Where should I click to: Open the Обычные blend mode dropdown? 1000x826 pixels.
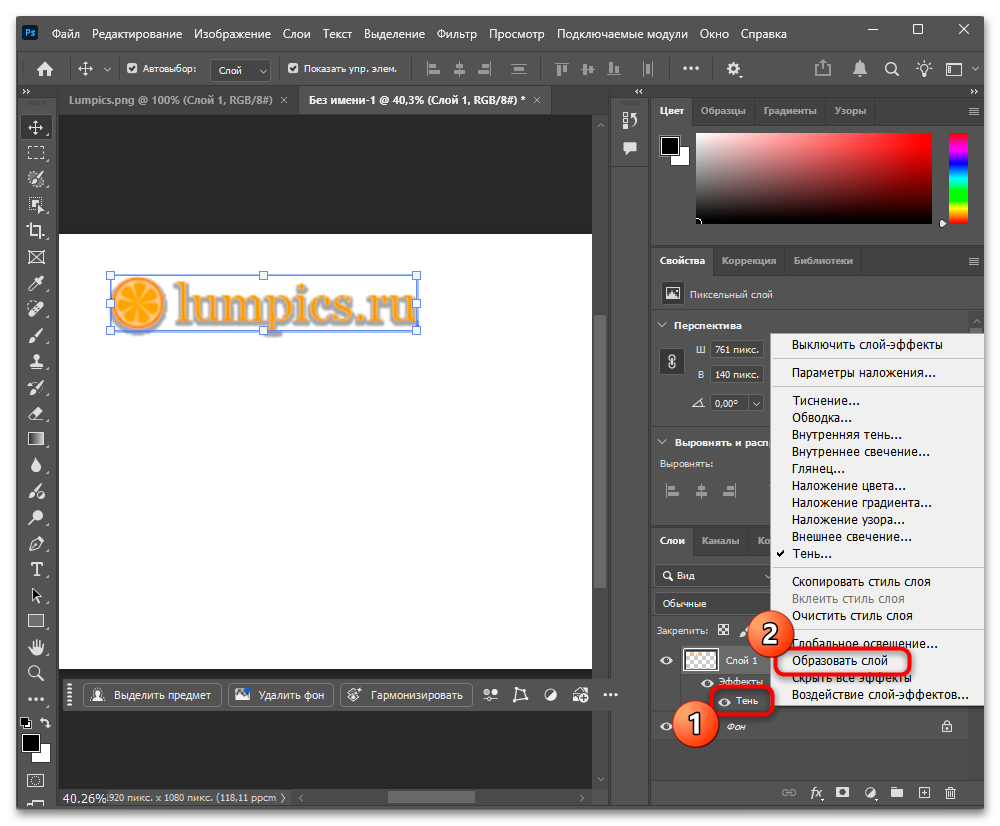(x=713, y=603)
